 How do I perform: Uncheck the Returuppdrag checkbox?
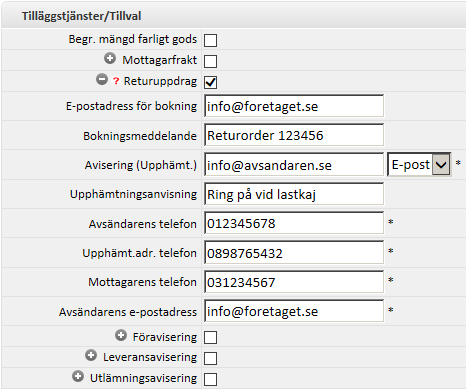click(210, 82)
